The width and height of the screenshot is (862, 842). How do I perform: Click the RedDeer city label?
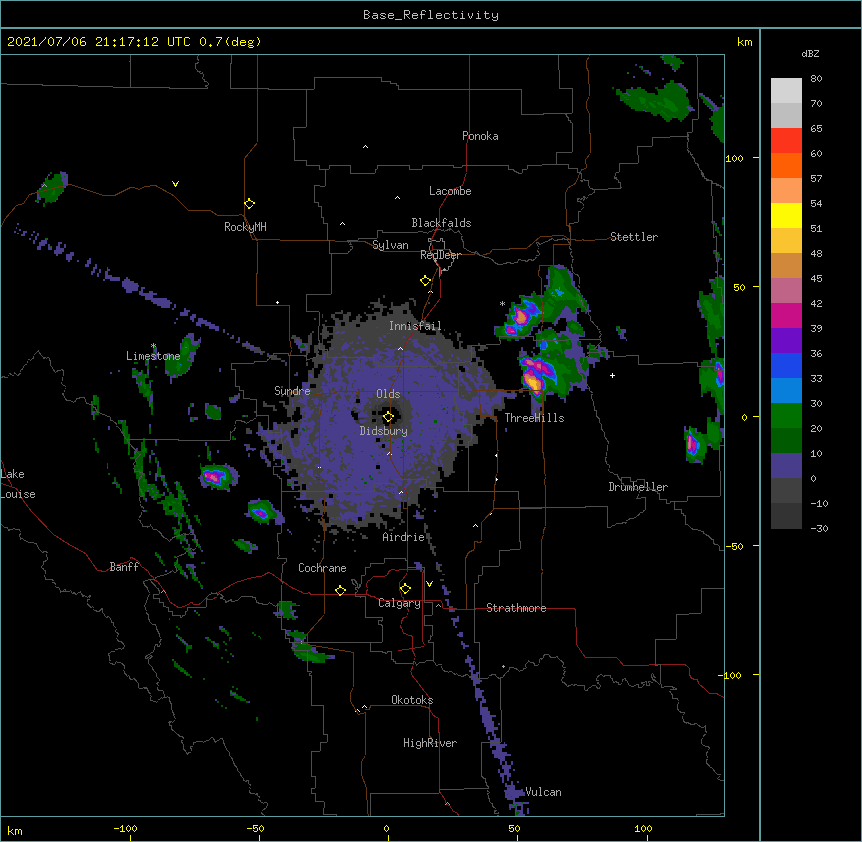click(440, 255)
